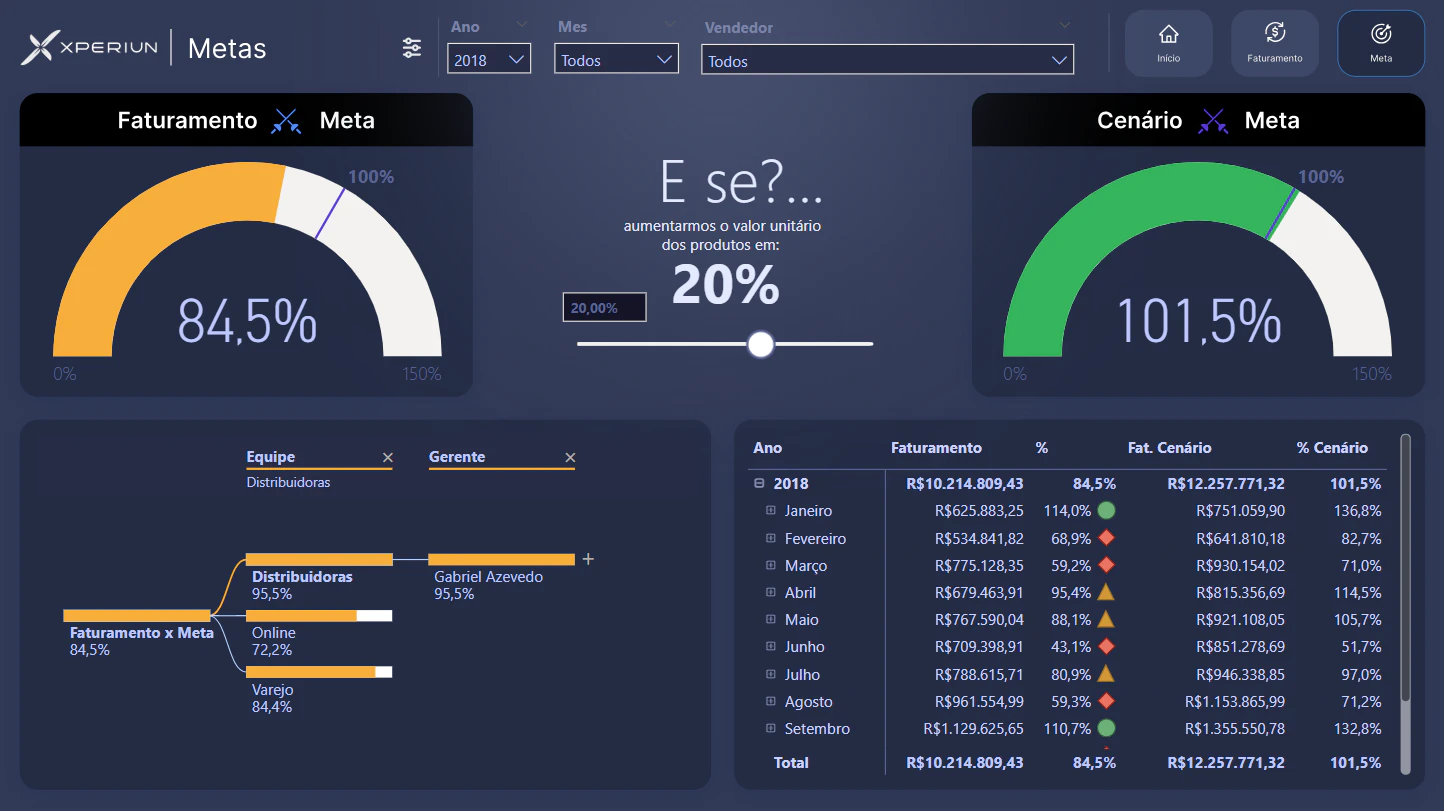This screenshot has height=811, width=1444.
Task: Click the green circle indicator for Setembro
Action: click(1106, 728)
